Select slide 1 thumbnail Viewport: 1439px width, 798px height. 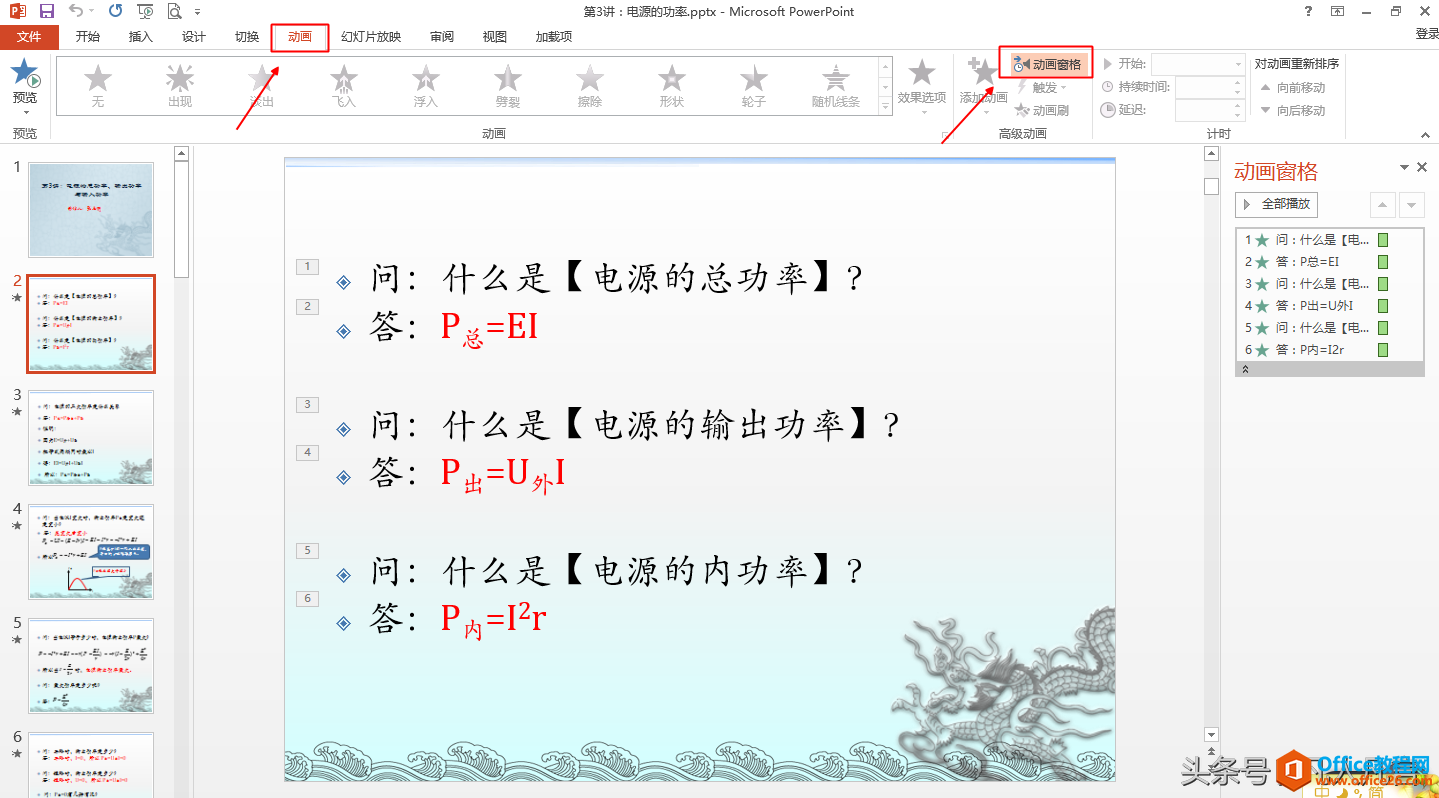91,211
